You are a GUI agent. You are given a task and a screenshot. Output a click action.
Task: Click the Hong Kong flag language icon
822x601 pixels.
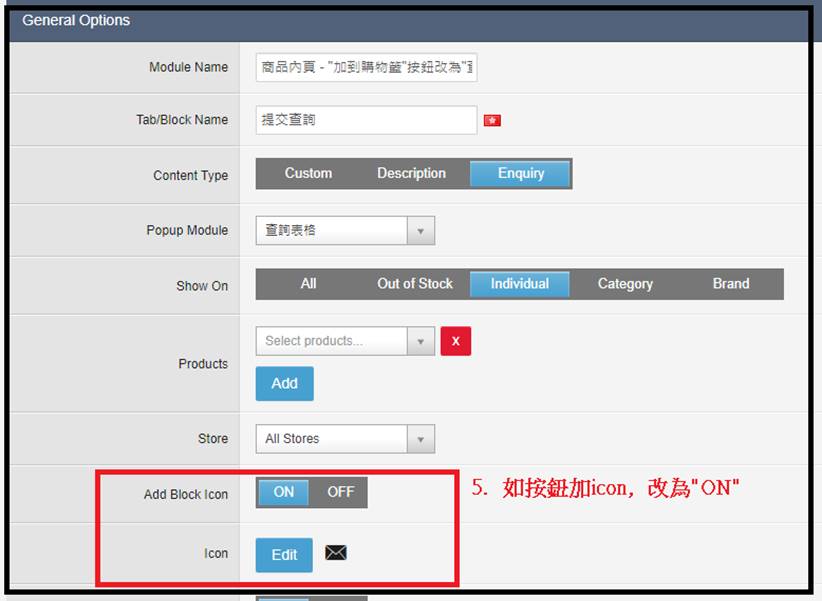click(x=492, y=120)
